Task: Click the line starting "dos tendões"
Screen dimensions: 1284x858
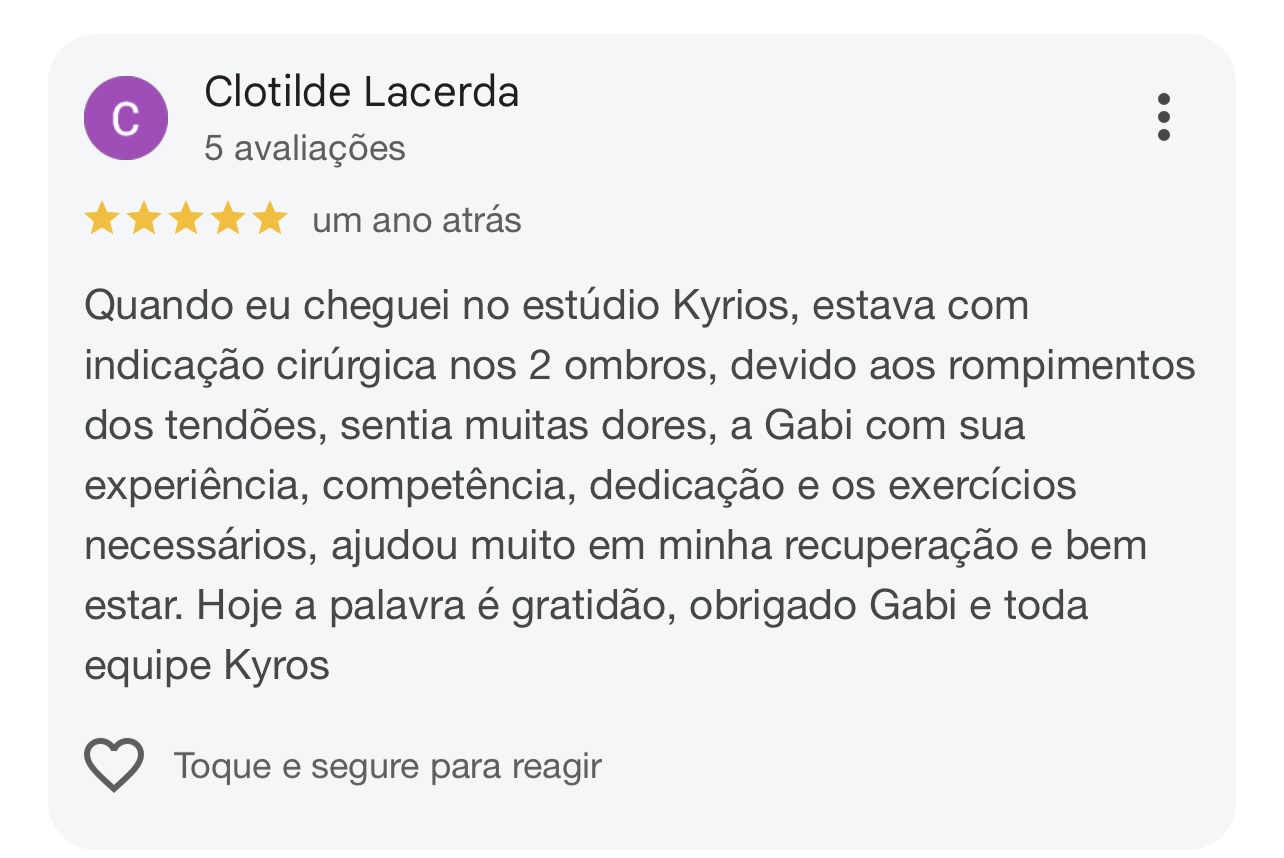Action: [555, 426]
